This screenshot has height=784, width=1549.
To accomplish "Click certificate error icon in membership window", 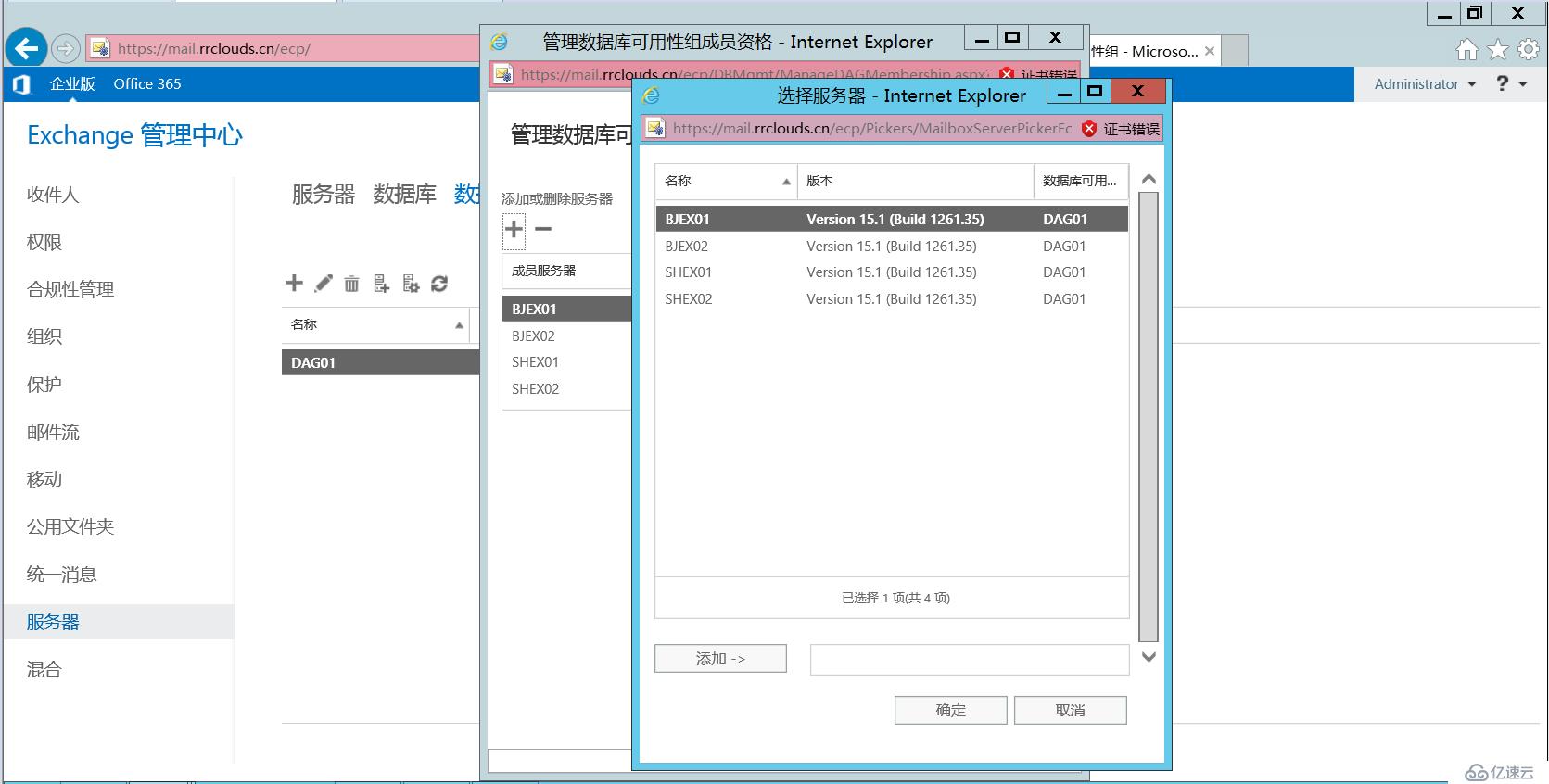I will point(1007,74).
